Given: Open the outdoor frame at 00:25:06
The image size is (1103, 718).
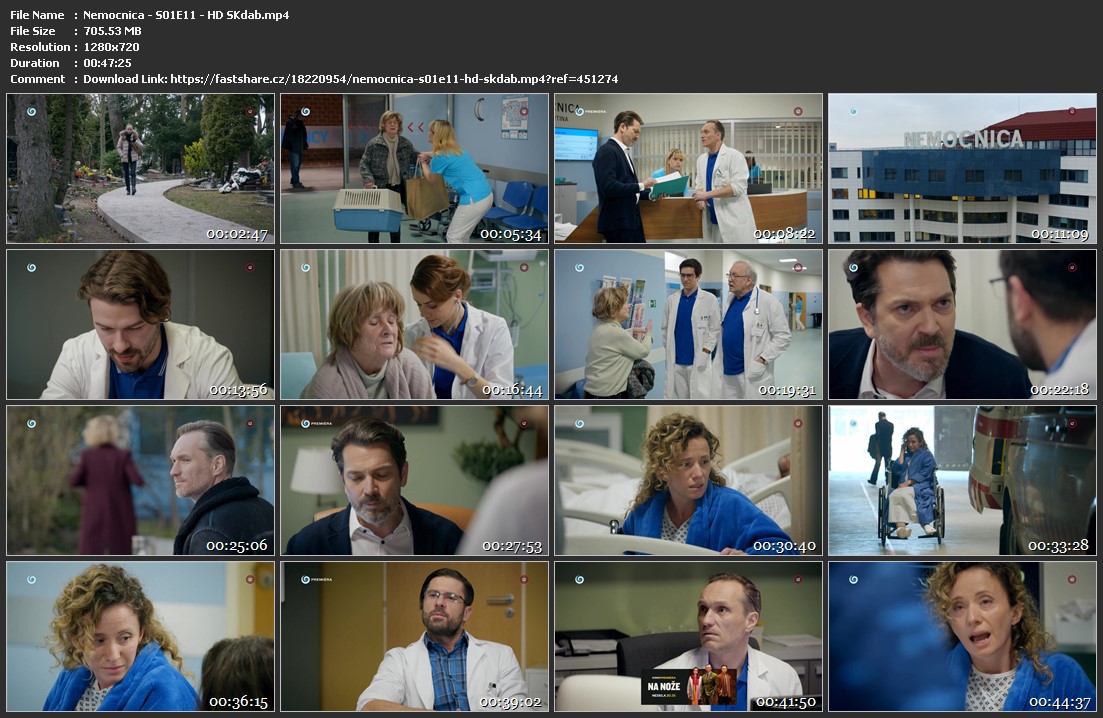Looking at the screenshot, I should [x=140, y=480].
